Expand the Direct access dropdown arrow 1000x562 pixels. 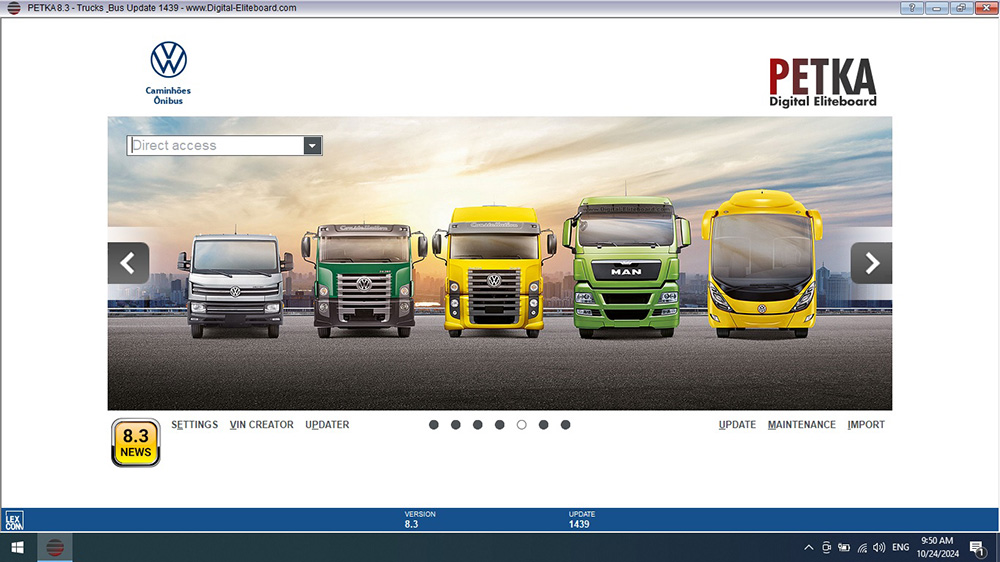tap(312, 145)
